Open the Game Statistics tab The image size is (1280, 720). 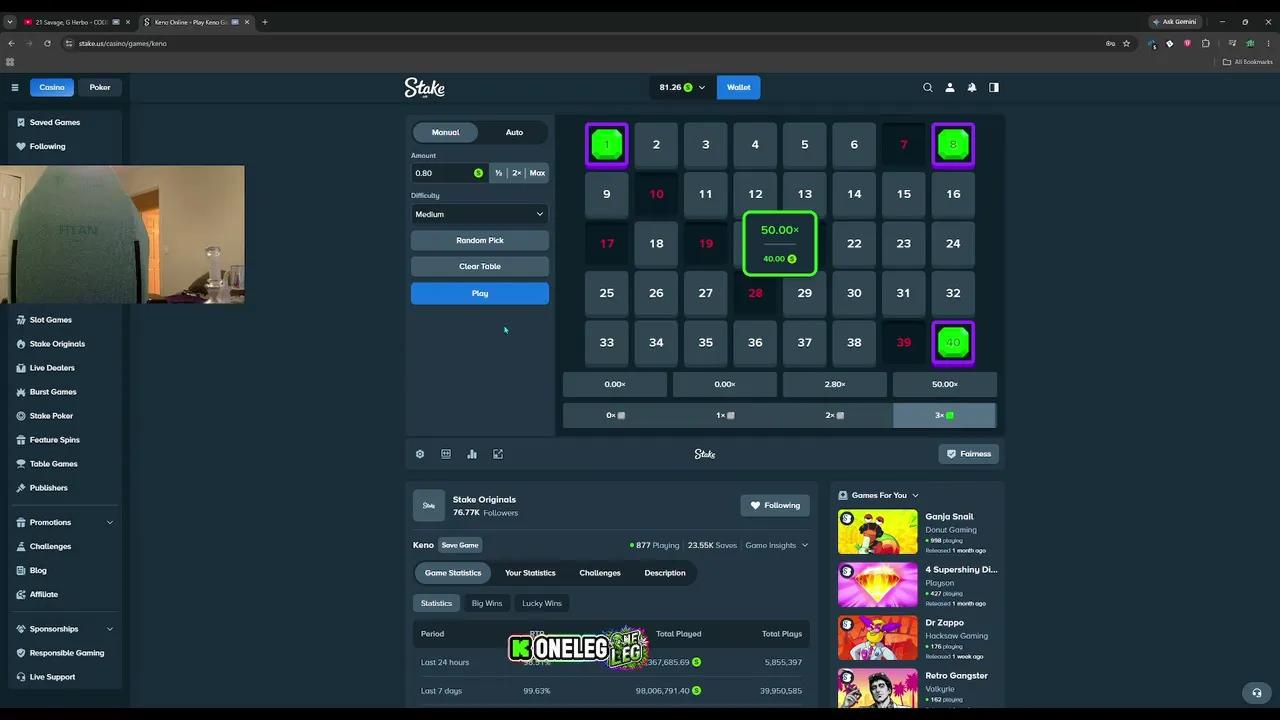[453, 573]
